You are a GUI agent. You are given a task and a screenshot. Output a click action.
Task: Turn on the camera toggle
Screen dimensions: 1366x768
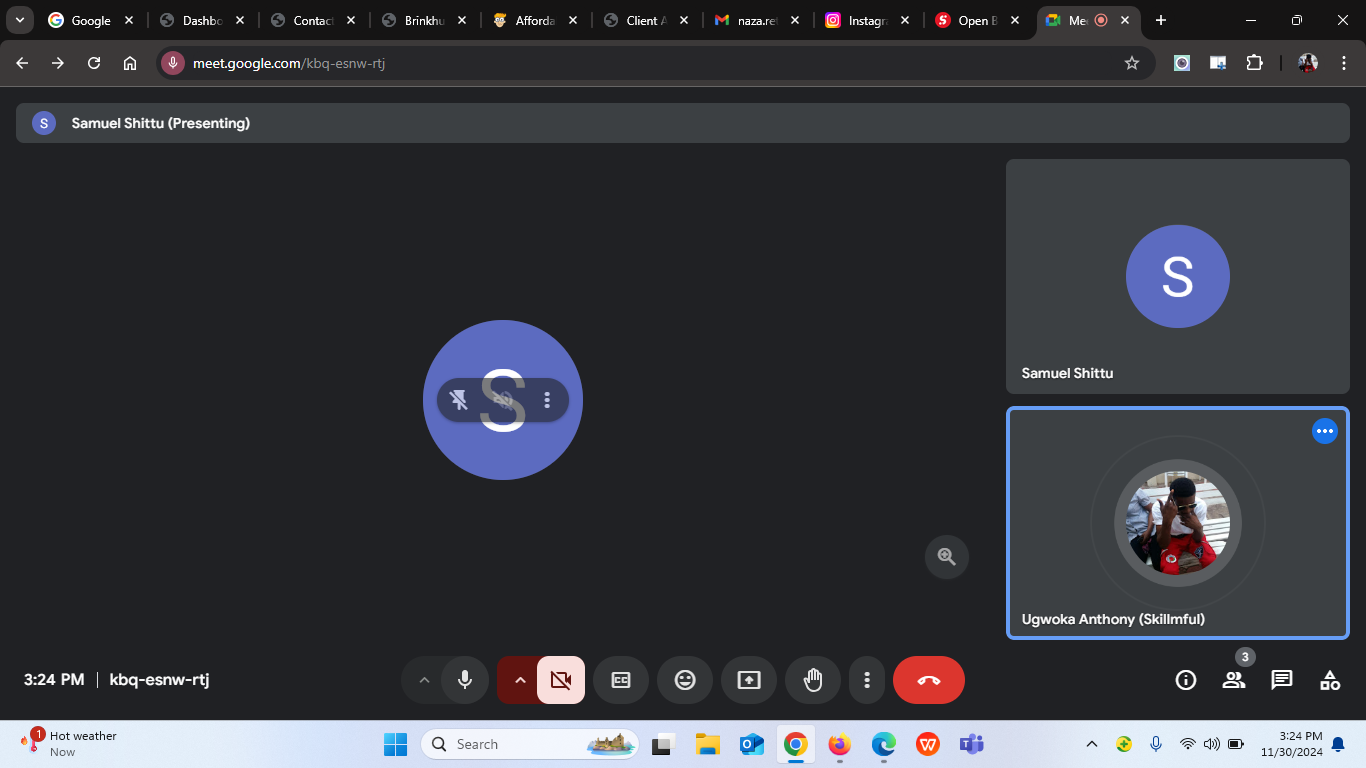(x=561, y=680)
